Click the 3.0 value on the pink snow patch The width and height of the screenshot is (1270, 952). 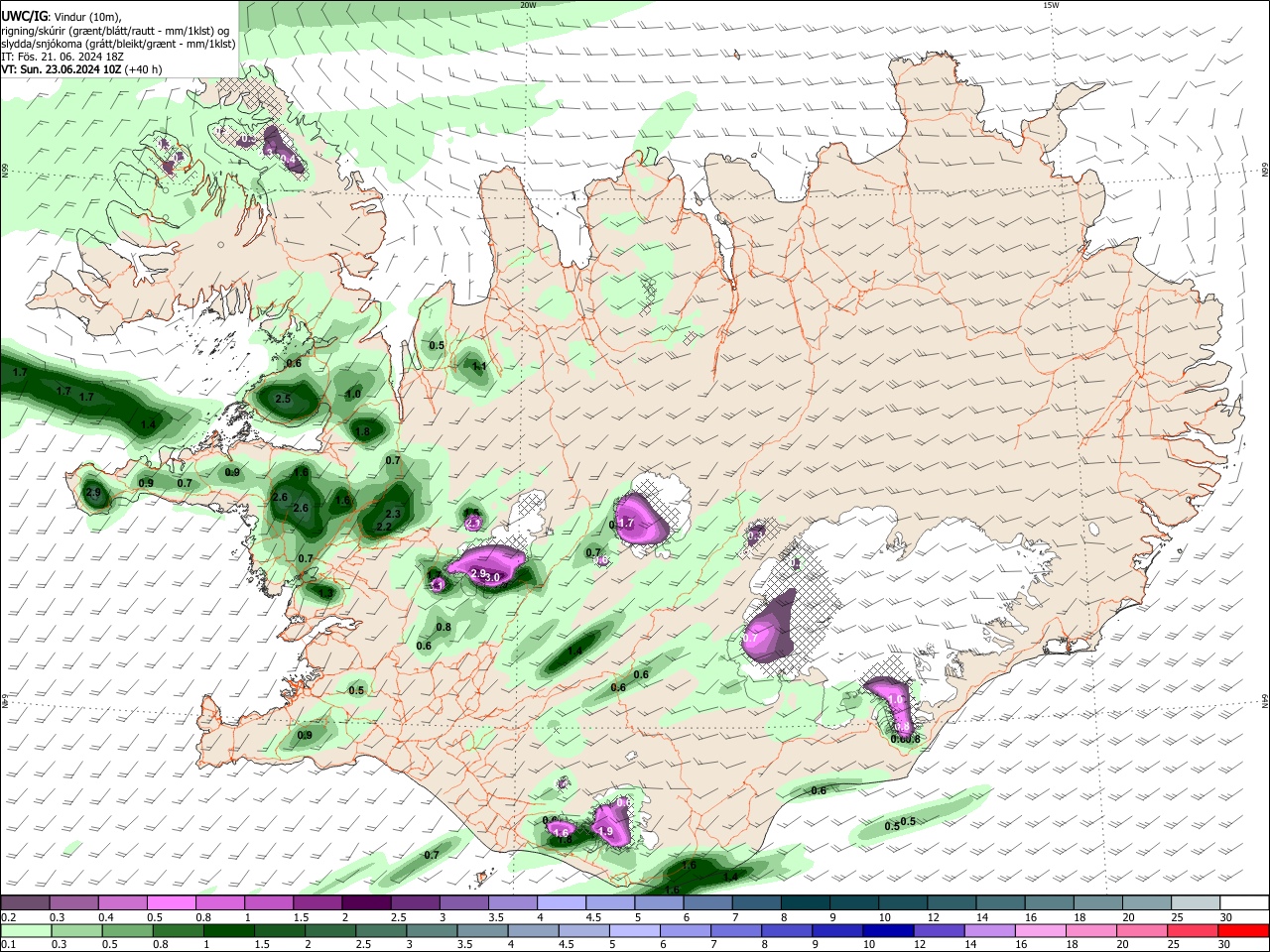491,577
